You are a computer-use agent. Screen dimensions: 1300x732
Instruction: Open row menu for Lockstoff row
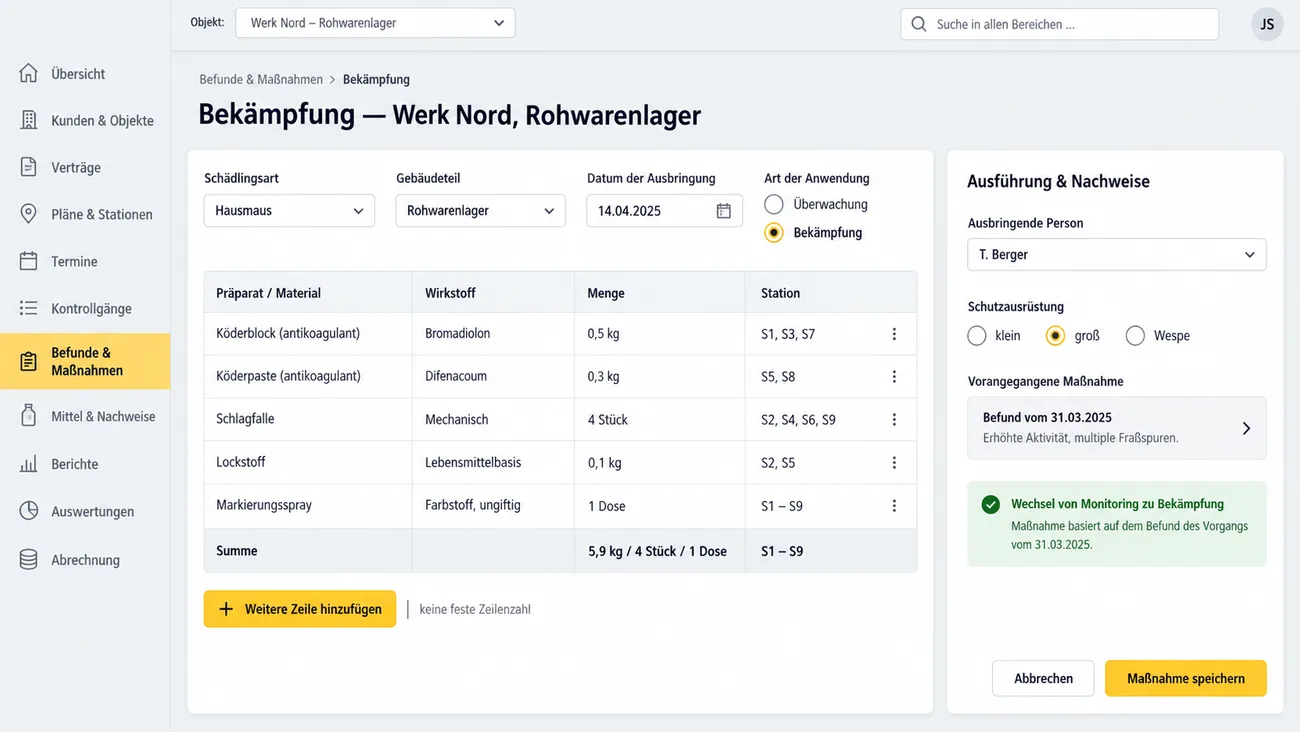(894, 463)
